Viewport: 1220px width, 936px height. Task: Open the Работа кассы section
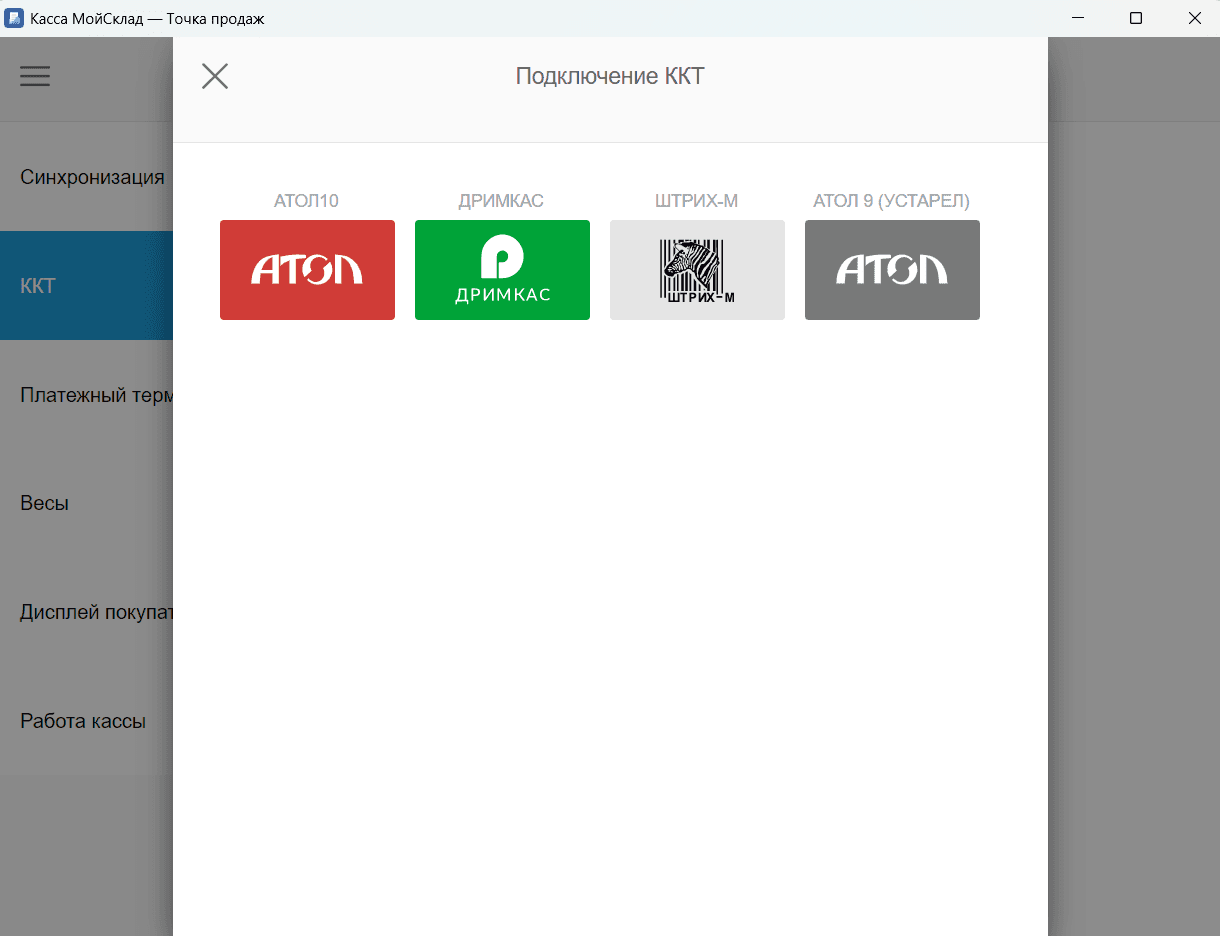coord(83,721)
